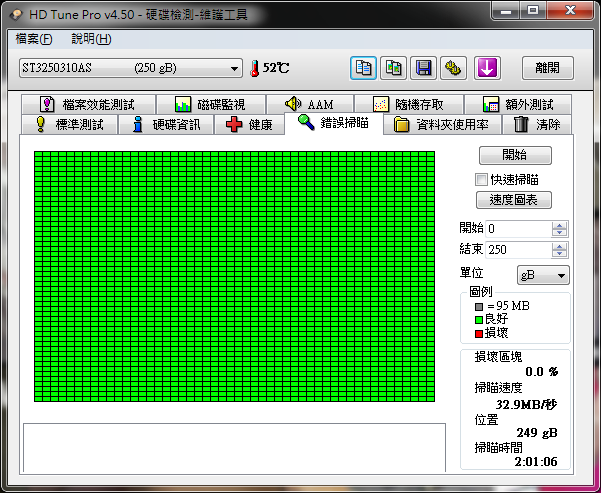Click the gray =95 MB legend swatch

point(479,307)
